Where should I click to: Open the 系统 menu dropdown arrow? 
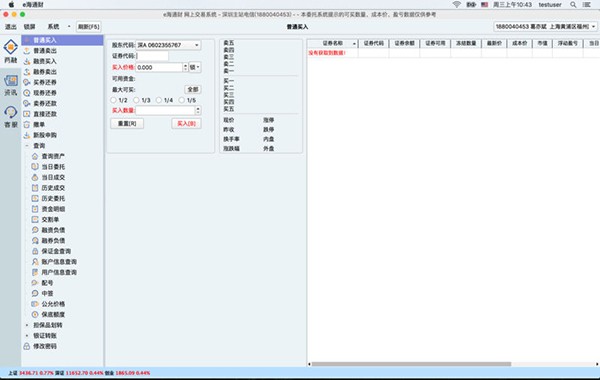(69, 26)
